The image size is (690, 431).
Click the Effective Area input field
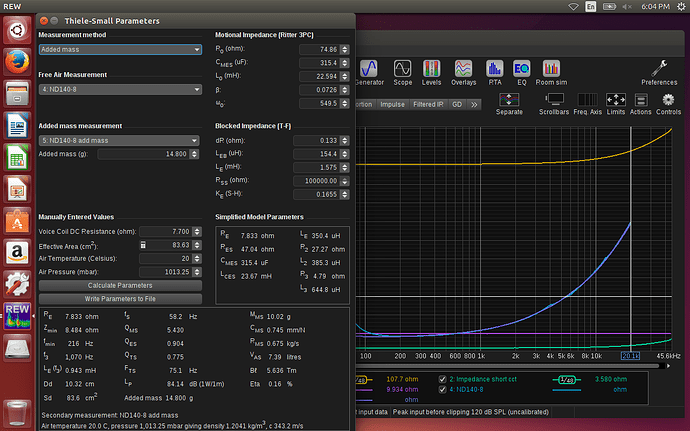[169, 245]
